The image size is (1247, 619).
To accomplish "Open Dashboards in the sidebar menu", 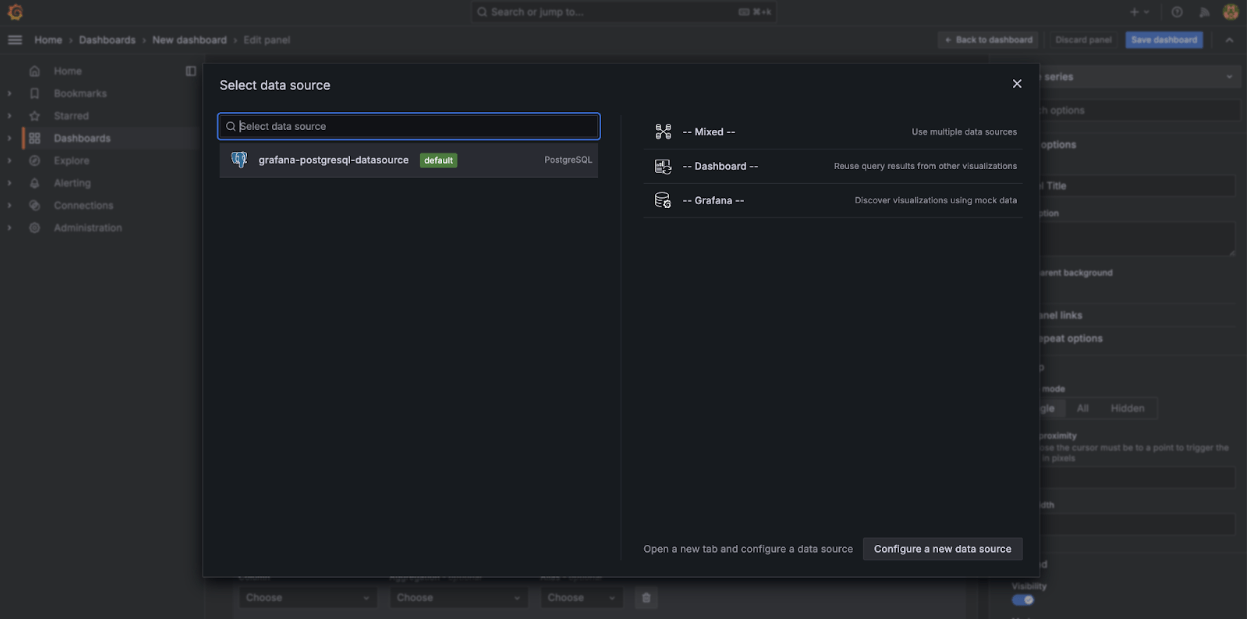I will [82, 138].
